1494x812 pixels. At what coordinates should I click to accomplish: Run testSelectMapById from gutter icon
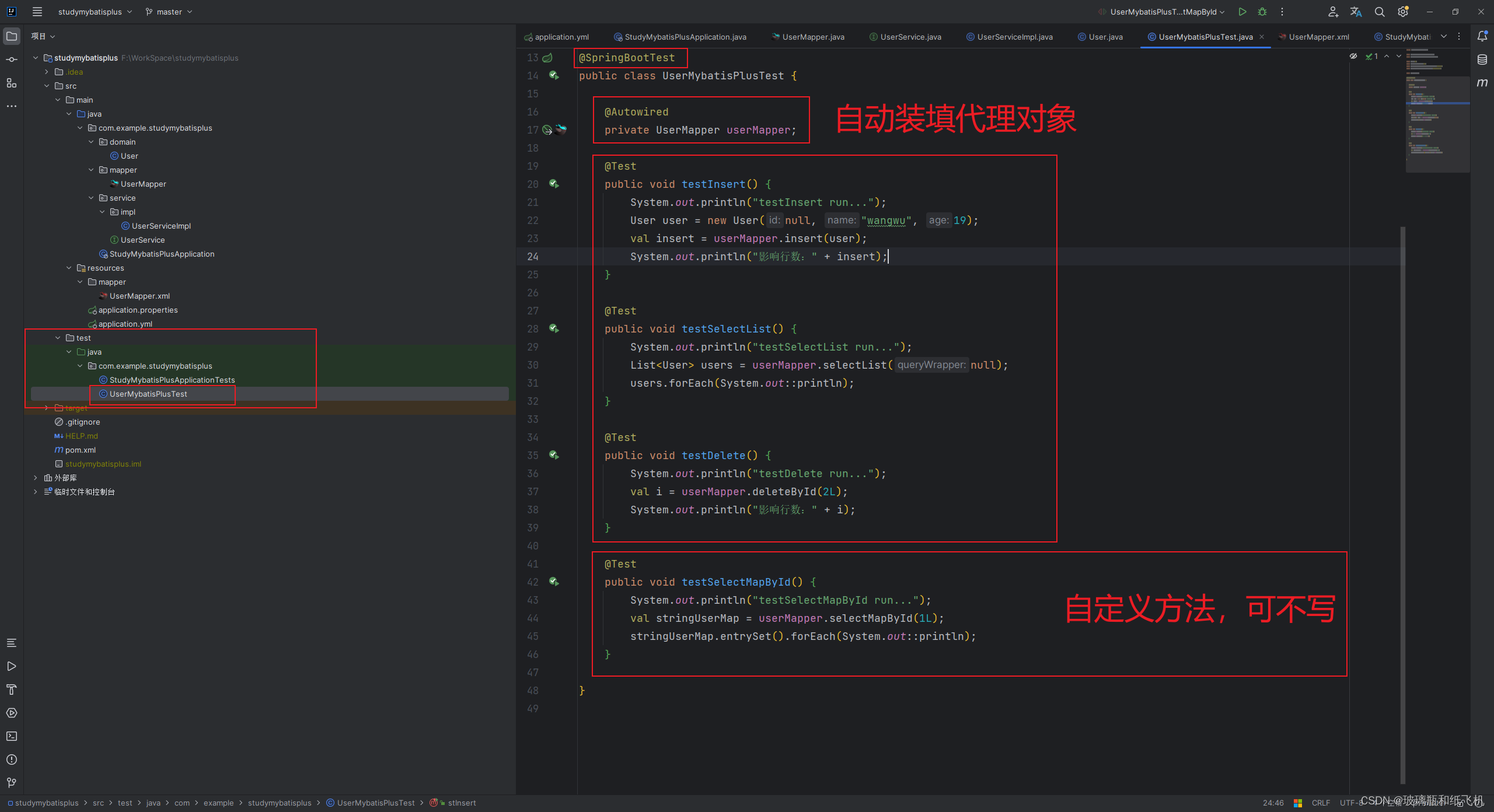pos(554,582)
